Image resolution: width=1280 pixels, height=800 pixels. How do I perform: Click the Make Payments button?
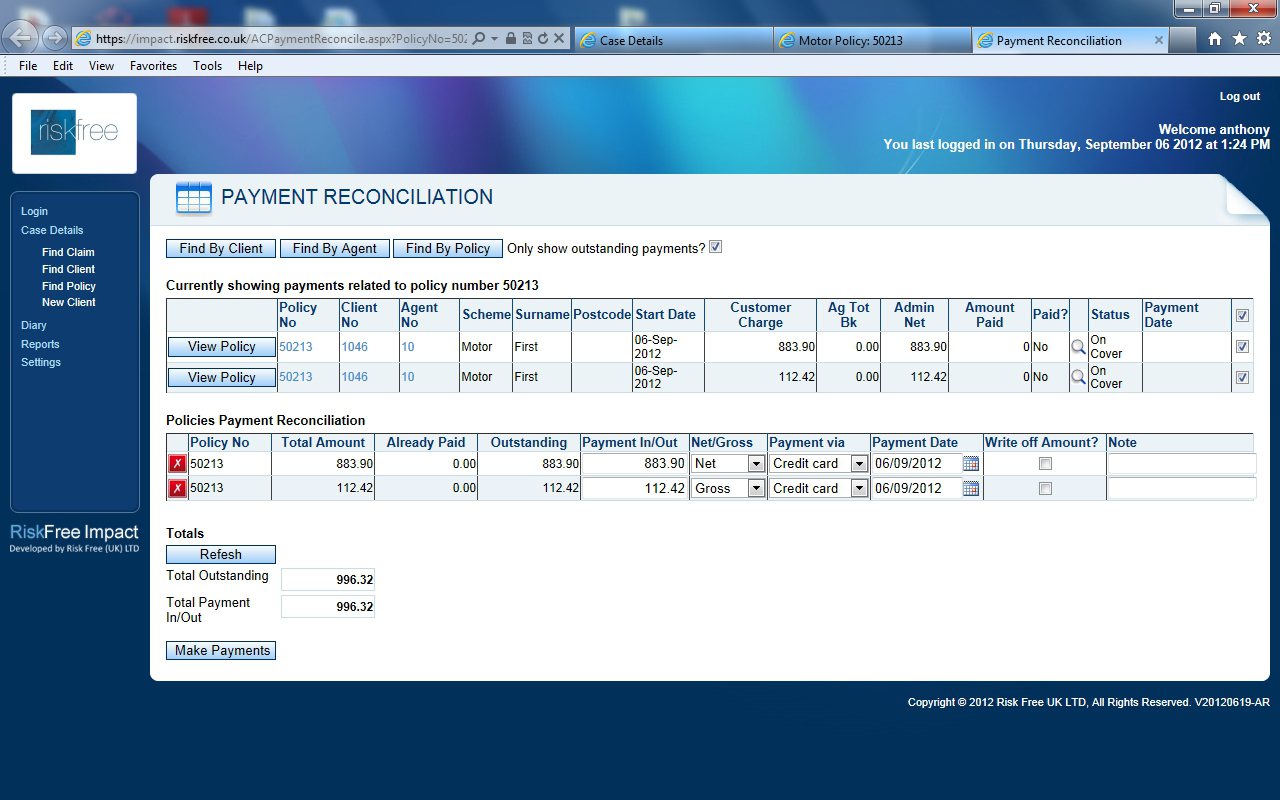(220, 651)
